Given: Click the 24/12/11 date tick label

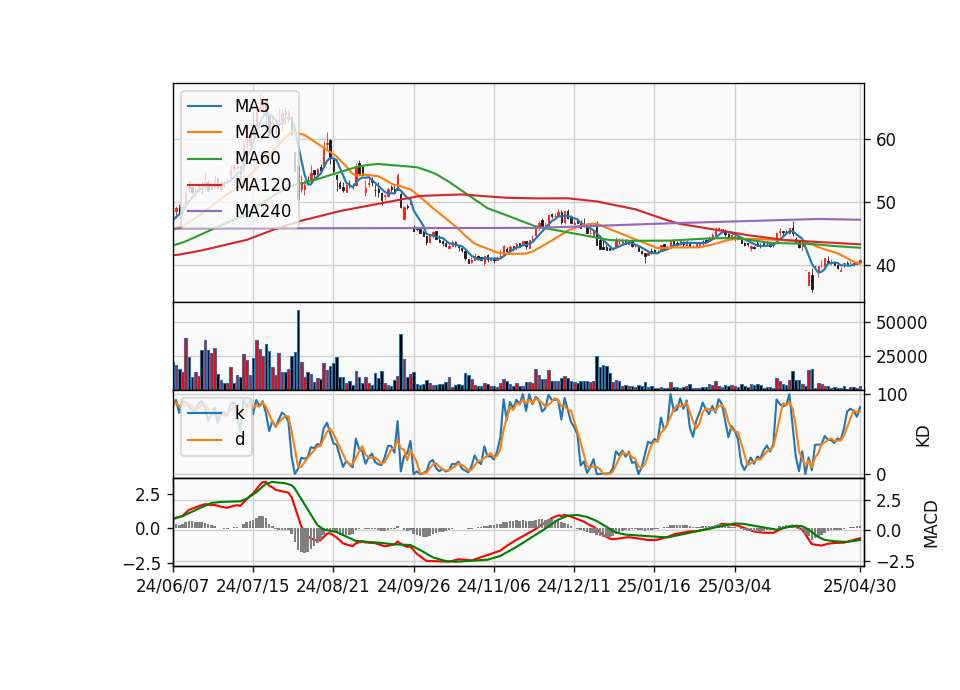Looking at the screenshot, I should [574, 586].
